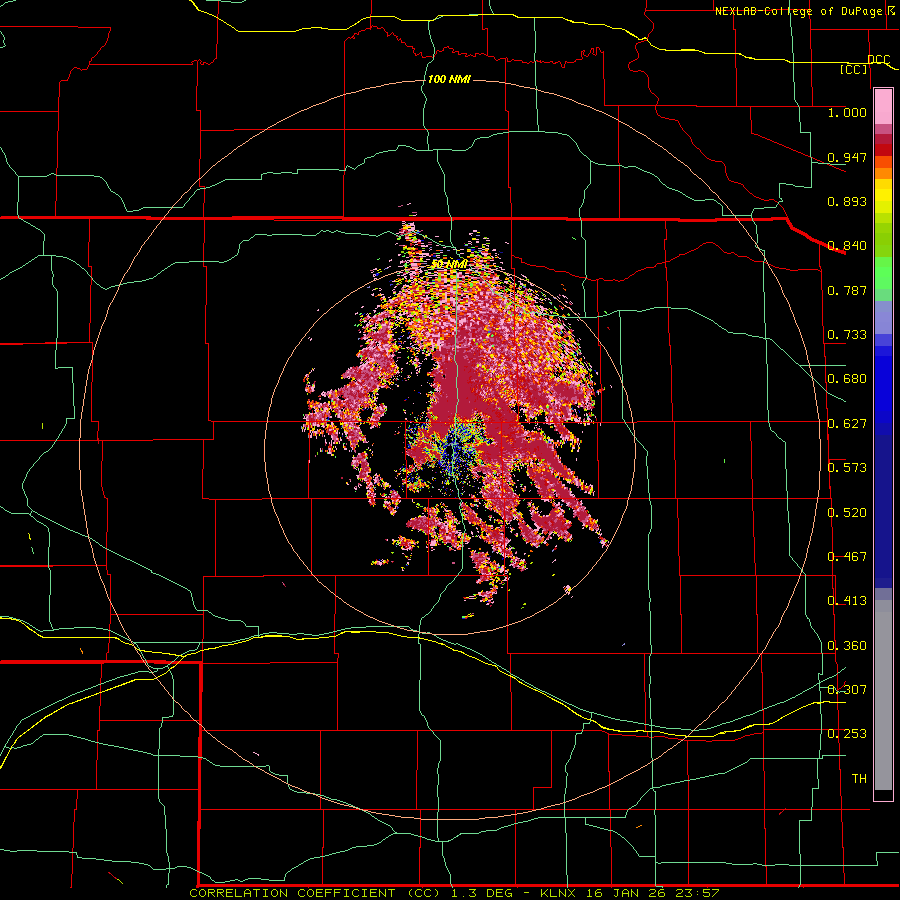Click the 0.360 legend value
Image resolution: width=900 pixels, height=900 pixels.
click(x=847, y=645)
